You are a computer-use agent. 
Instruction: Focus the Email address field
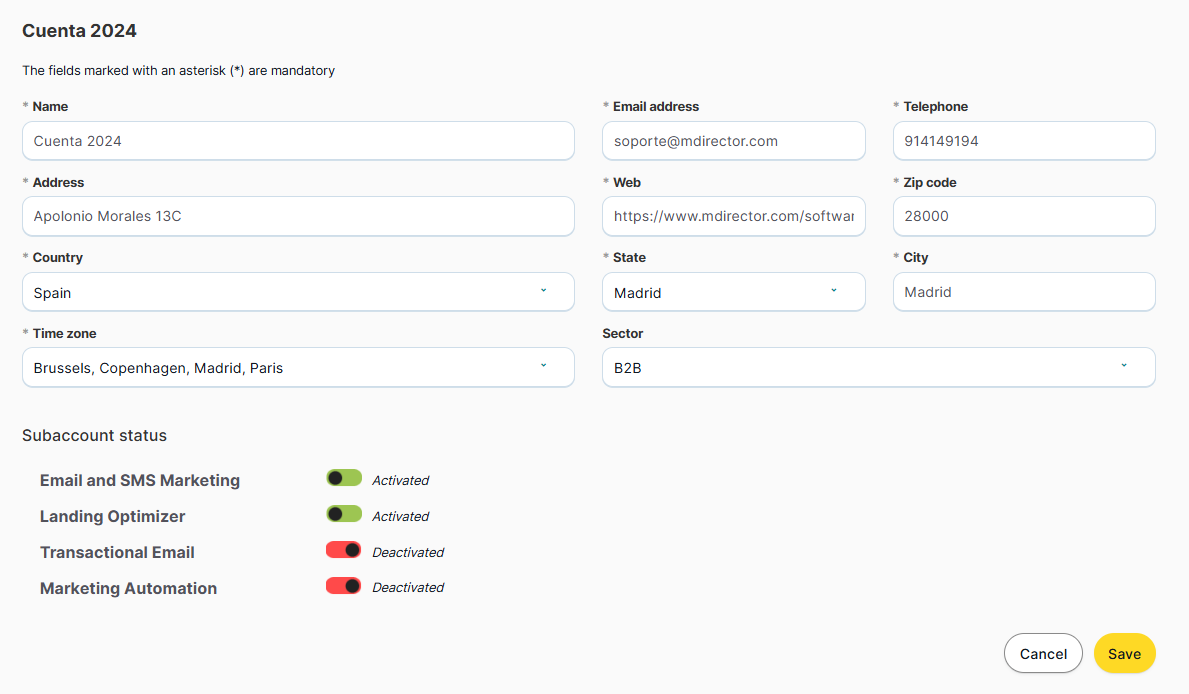733,141
